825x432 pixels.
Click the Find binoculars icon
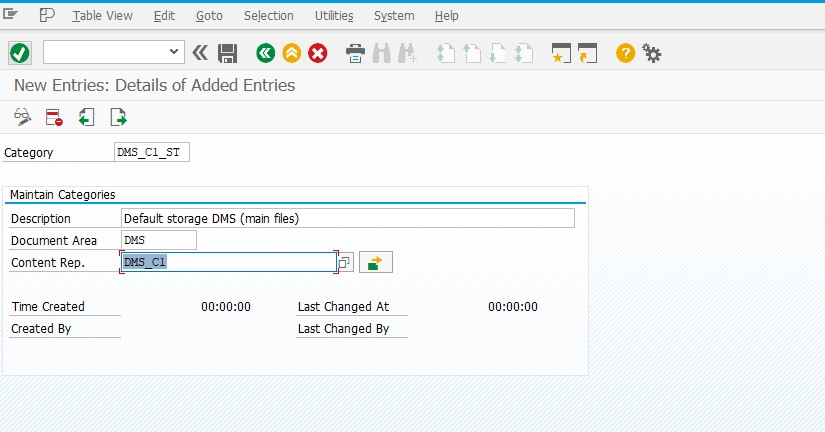point(382,53)
